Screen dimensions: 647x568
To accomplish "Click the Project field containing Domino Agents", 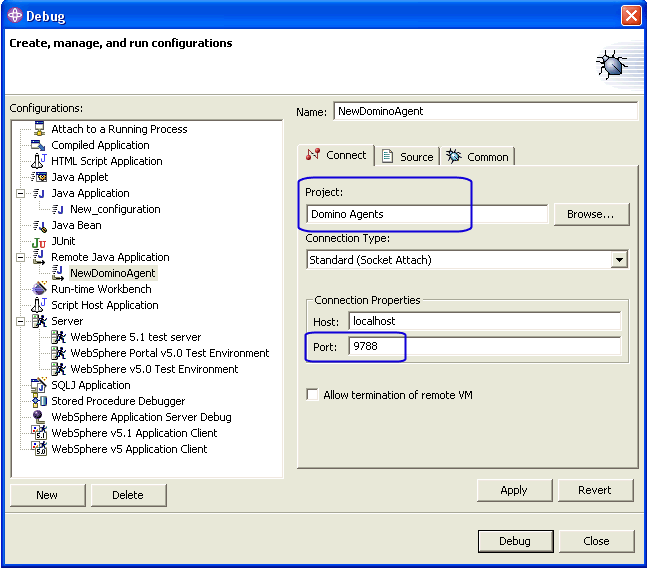I will [x=427, y=214].
